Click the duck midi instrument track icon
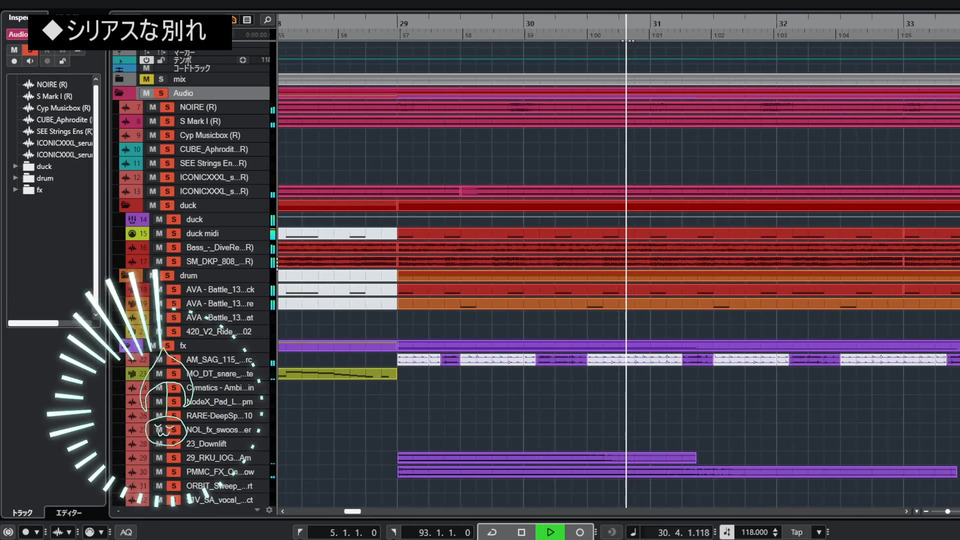Viewport: 960px width, 540px height. click(131, 233)
